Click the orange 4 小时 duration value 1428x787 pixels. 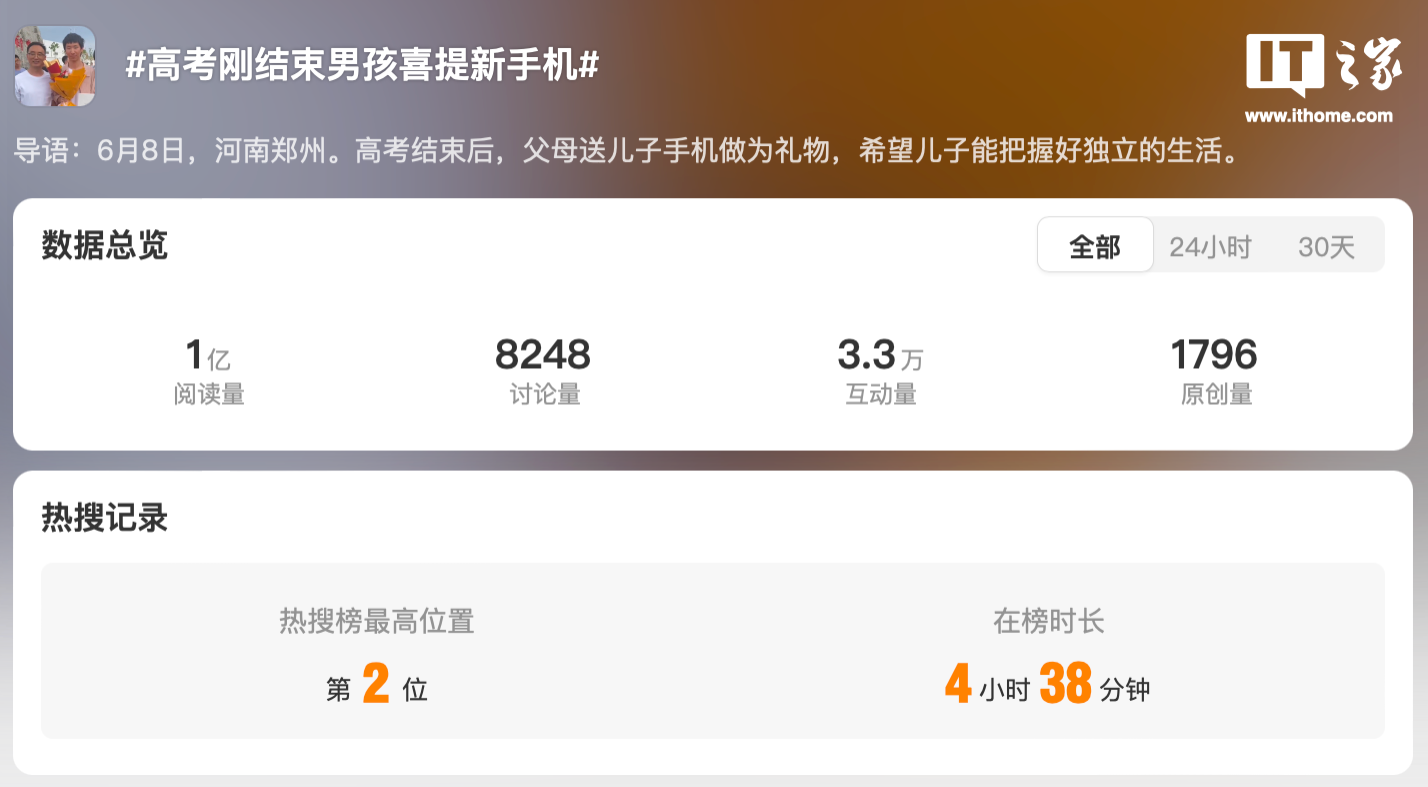[x=987, y=685]
